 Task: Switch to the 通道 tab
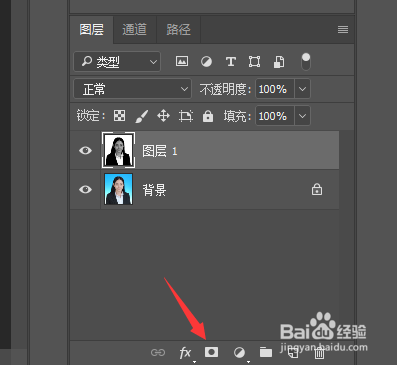pos(135,29)
